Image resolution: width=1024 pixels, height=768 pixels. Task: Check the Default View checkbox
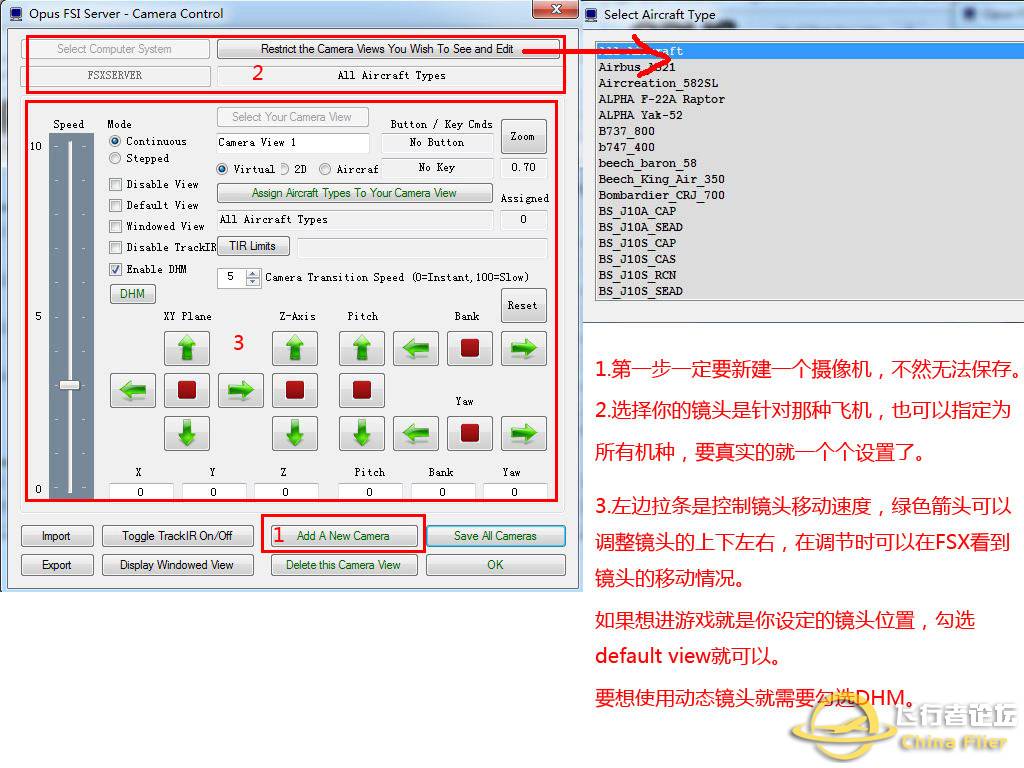pos(116,206)
